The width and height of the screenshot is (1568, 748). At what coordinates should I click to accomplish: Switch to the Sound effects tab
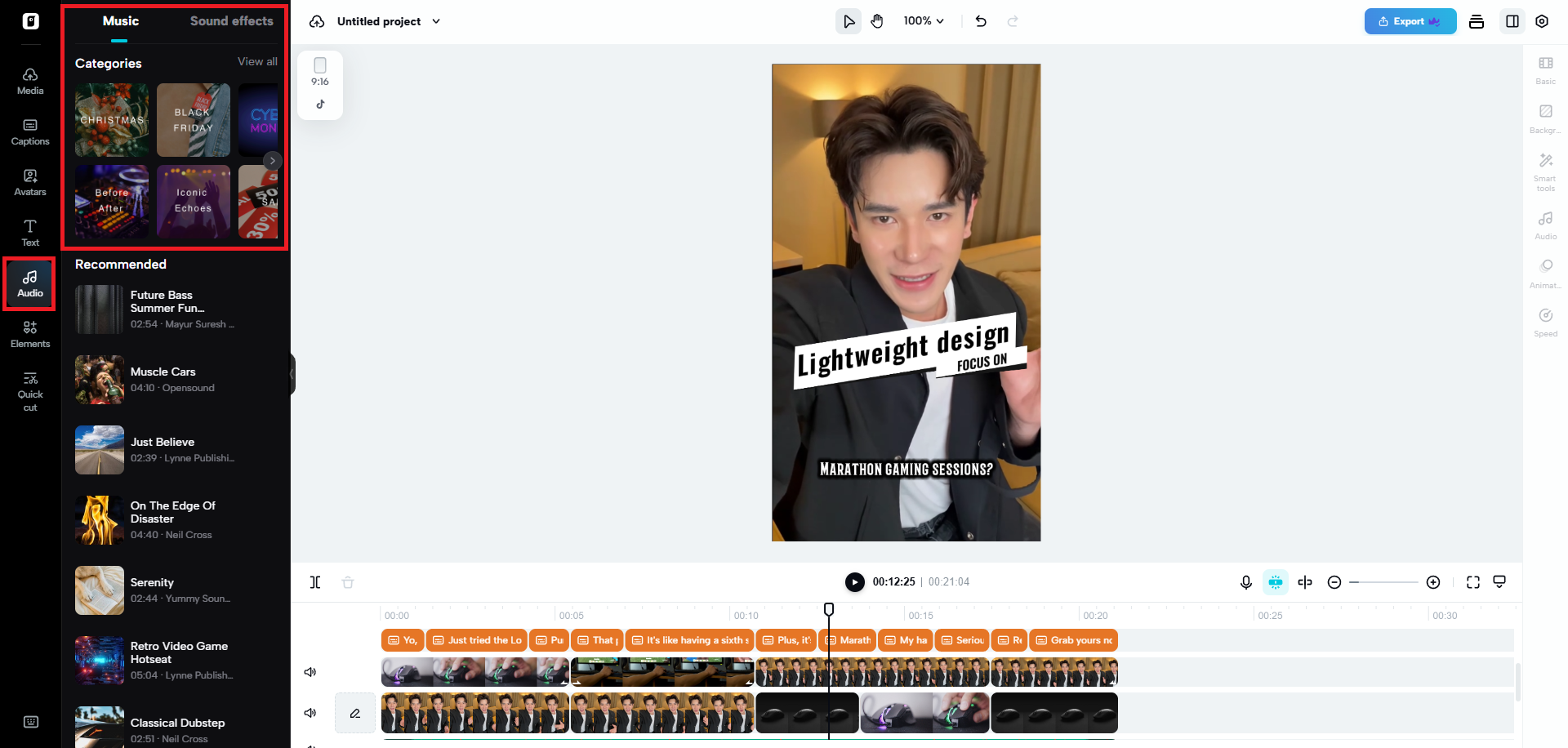click(x=231, y=20)
